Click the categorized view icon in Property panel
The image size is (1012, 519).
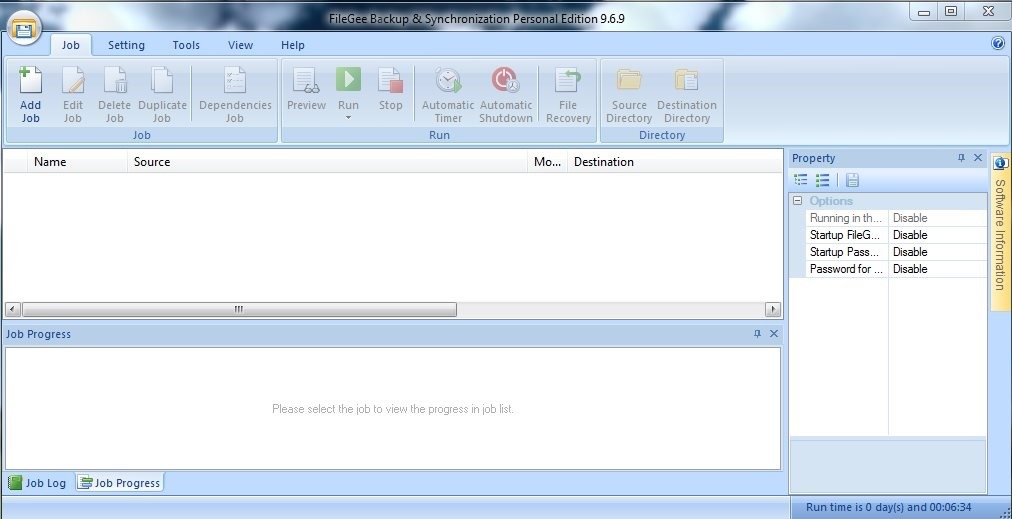pos(801,180)
